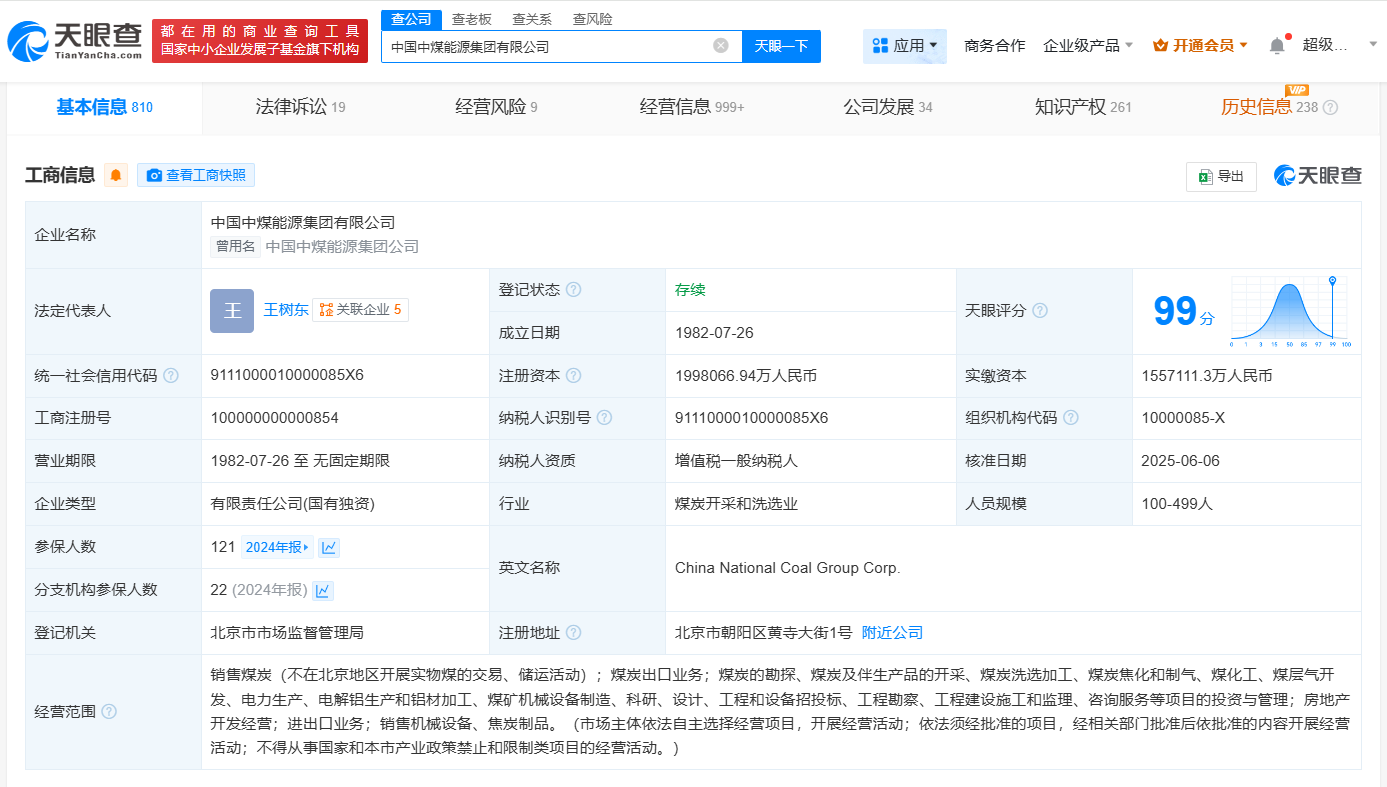
Task: Click the help icon beside 登记状态
Action: [x=573, y=290]
